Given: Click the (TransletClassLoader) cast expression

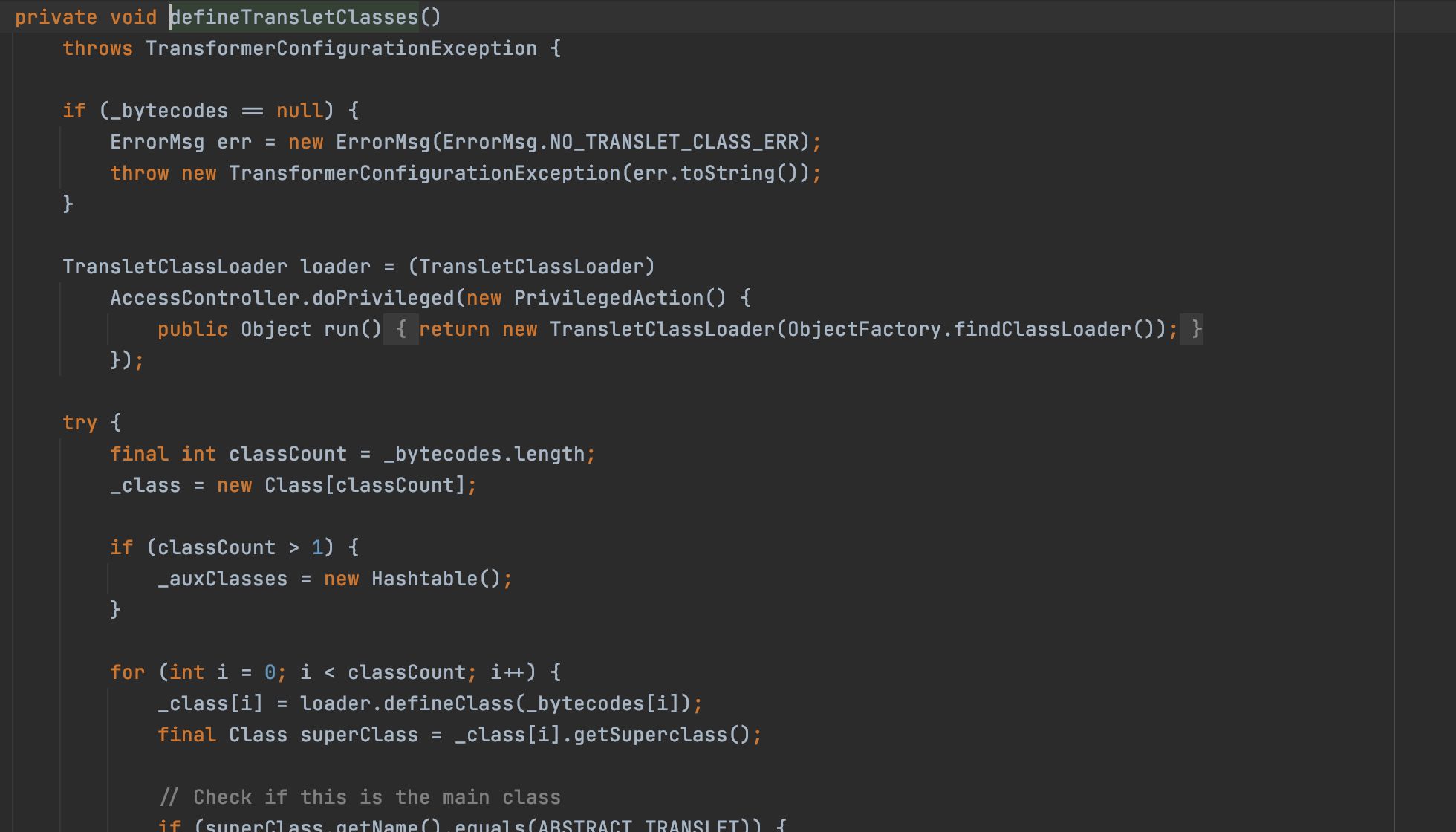Looking at the screenshot, I should 532,267.
